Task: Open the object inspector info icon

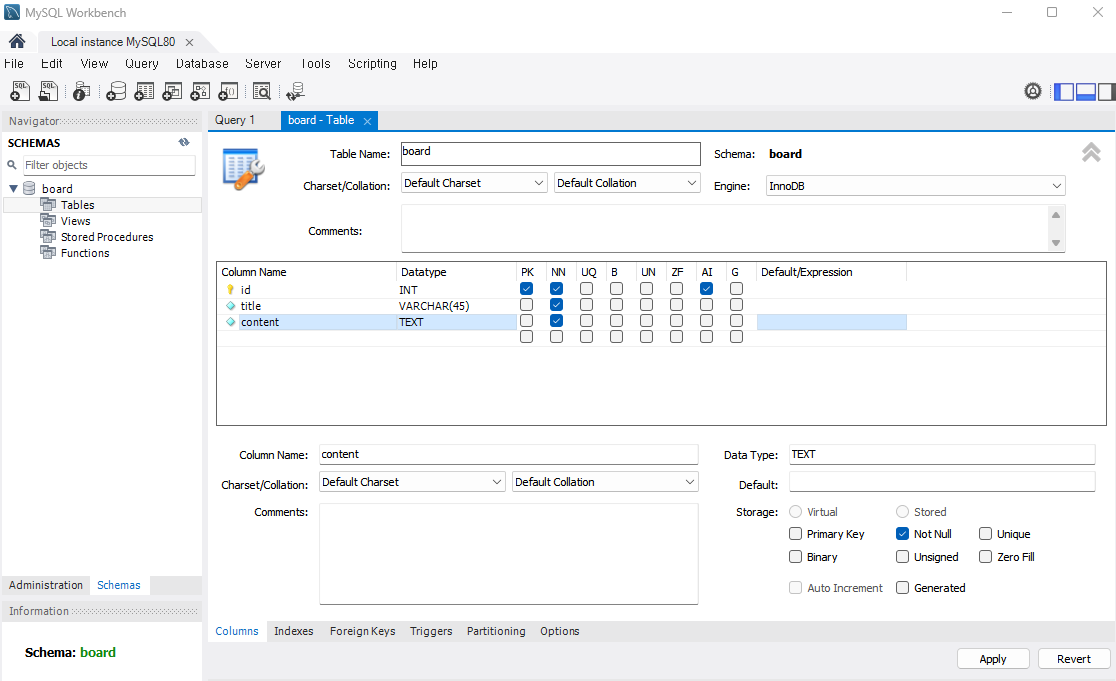Action: (x=81, y=91)
